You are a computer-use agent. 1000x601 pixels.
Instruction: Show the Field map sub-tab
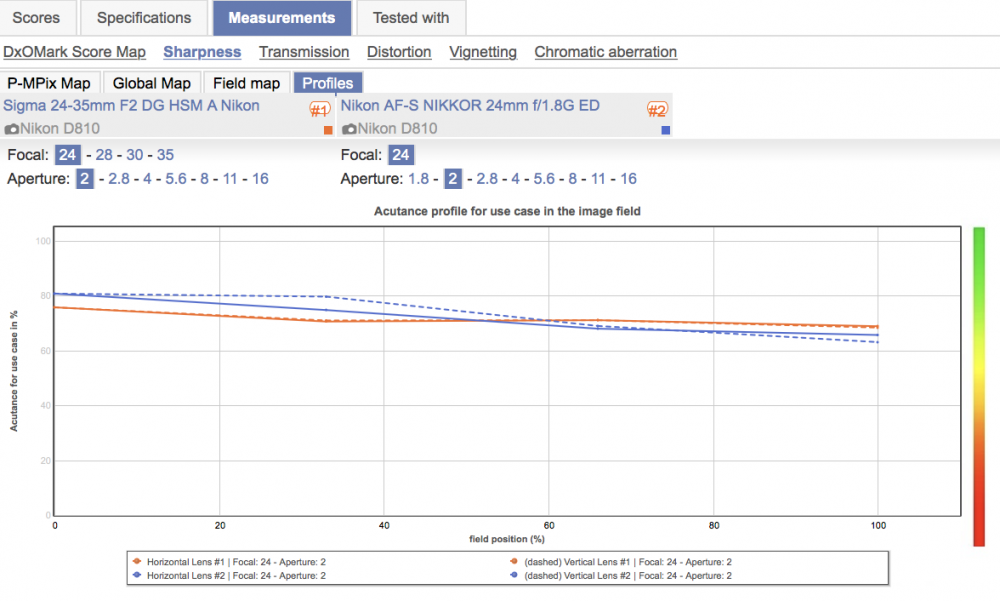pyautogui.click(x=247, y=84)
